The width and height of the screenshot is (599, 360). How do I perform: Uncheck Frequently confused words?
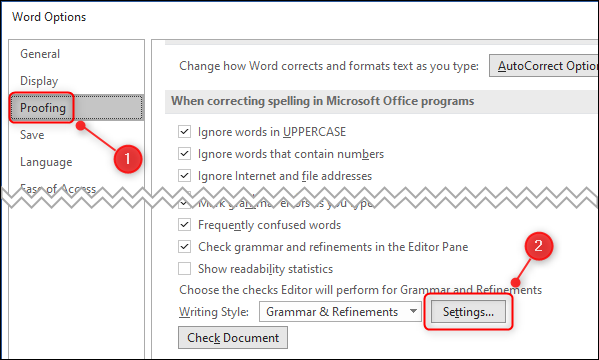pos(185,225)
